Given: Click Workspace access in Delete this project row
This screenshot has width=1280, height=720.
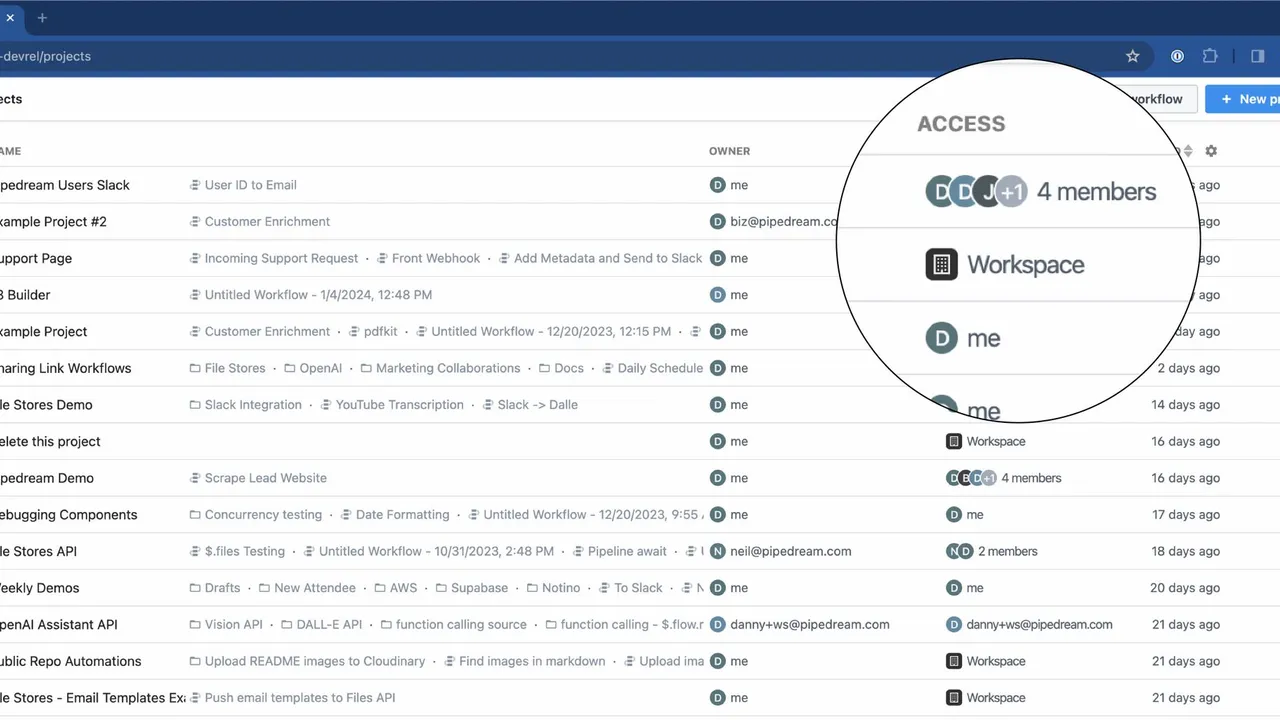Looking at the screenshot, I should [x=996, y=441].
